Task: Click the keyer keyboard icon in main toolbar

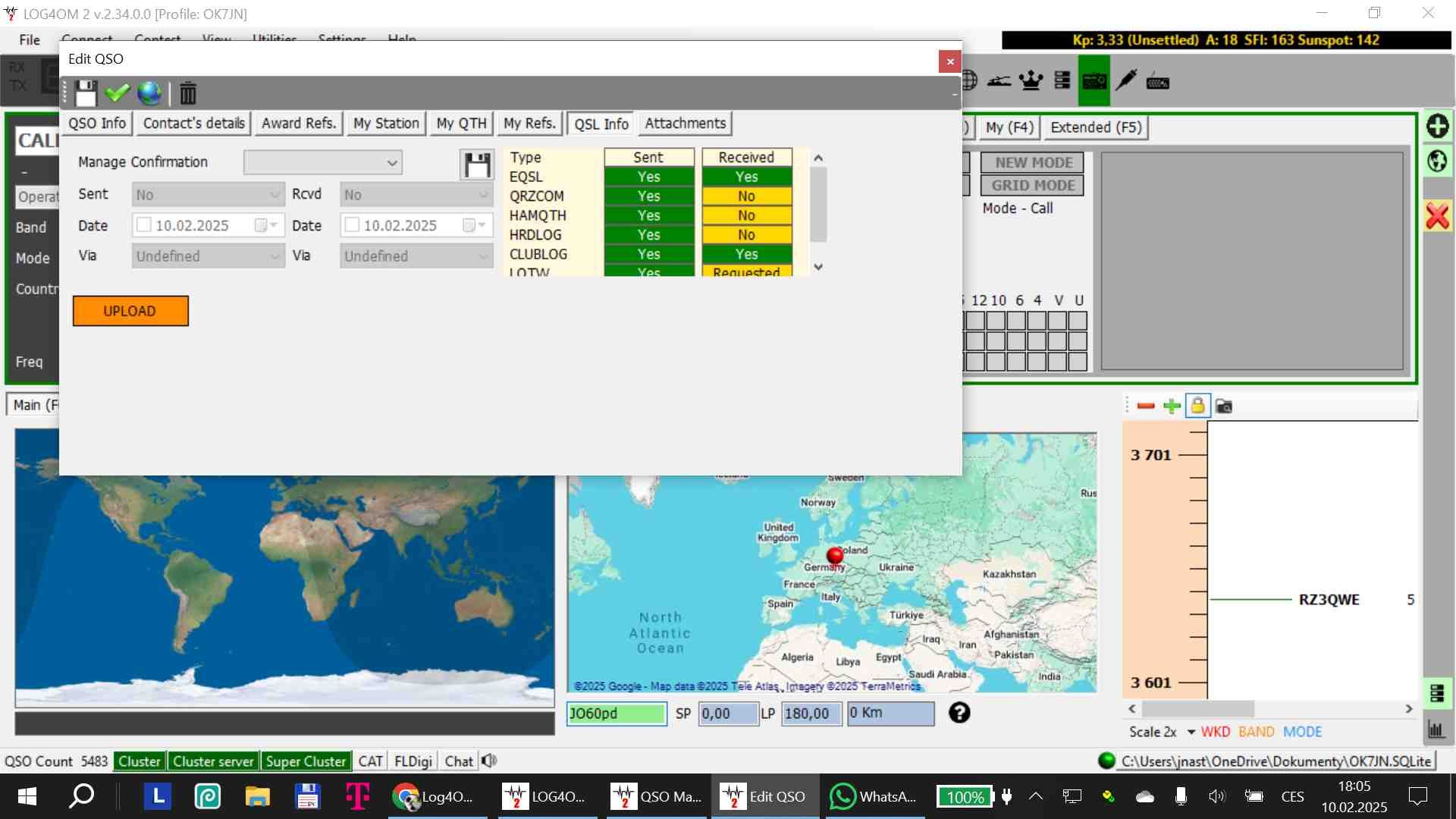Action: click(1157, 81)
